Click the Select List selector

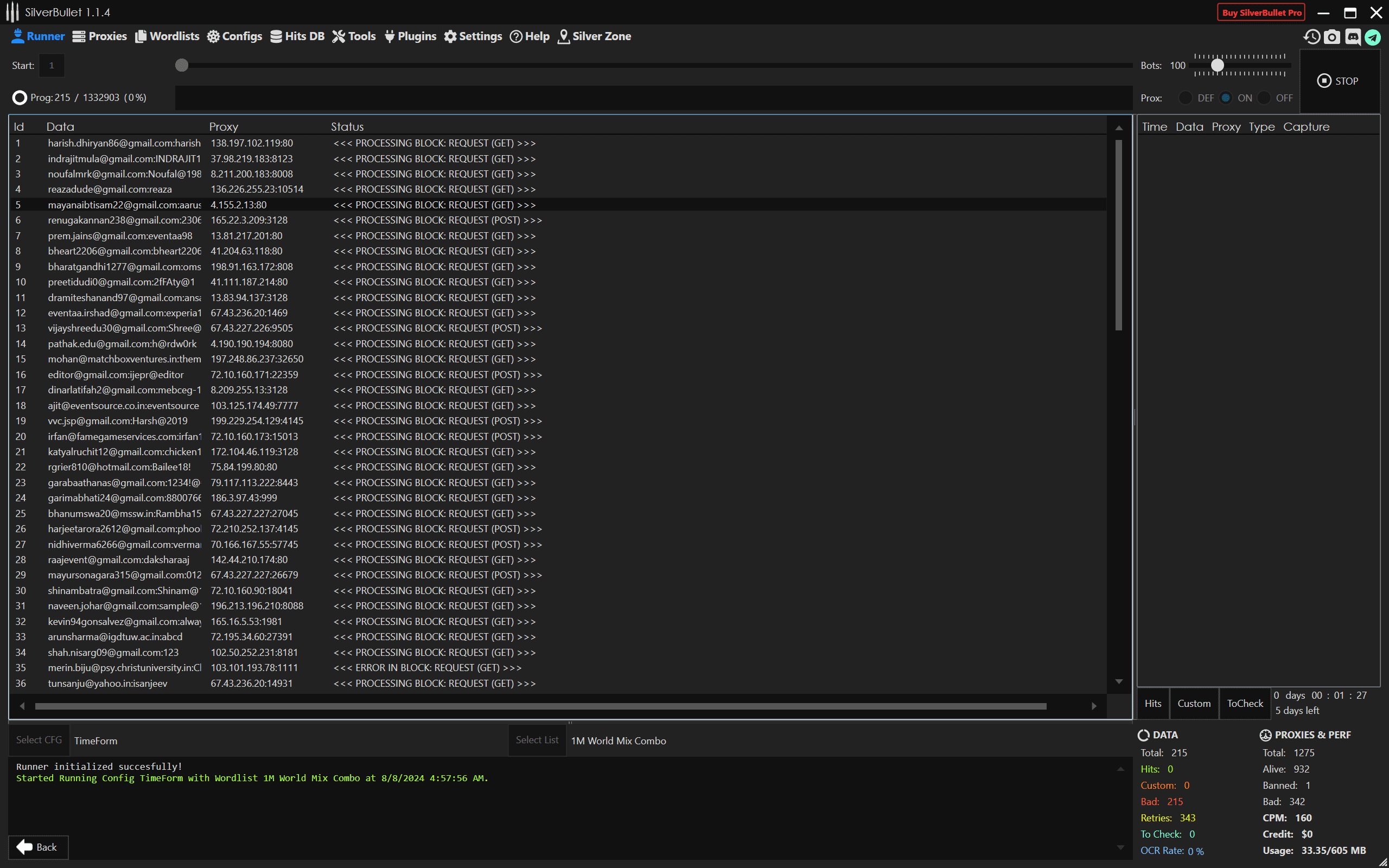(x=537, y=740)
